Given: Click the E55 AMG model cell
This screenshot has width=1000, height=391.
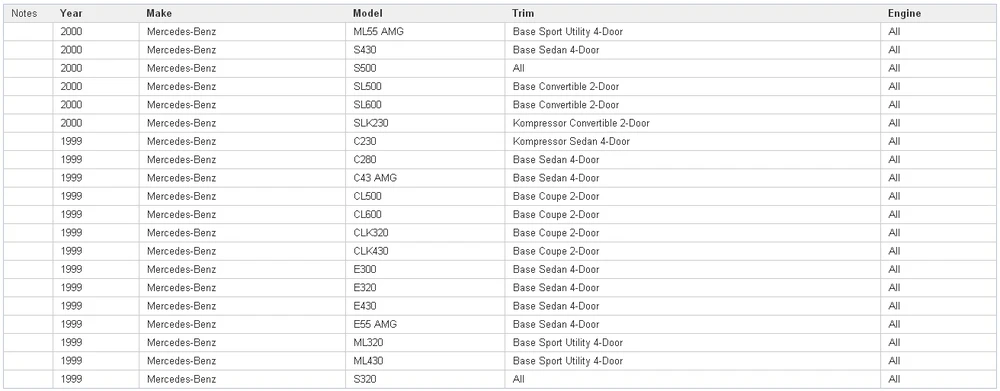Looking at the screenshot, I should (x=425, y=325).
